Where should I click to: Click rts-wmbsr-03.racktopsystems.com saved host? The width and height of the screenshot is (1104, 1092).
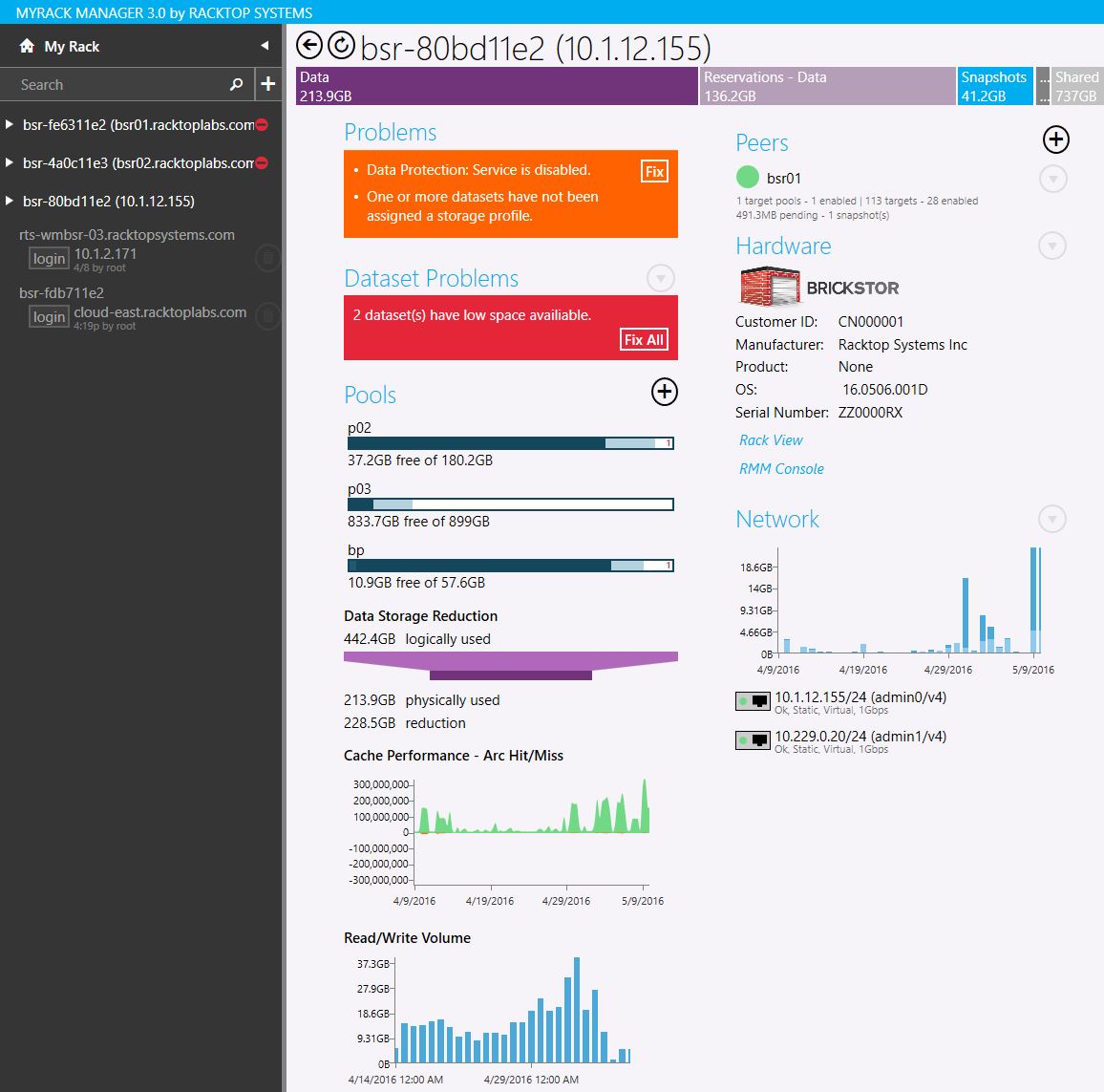(127, 235)
